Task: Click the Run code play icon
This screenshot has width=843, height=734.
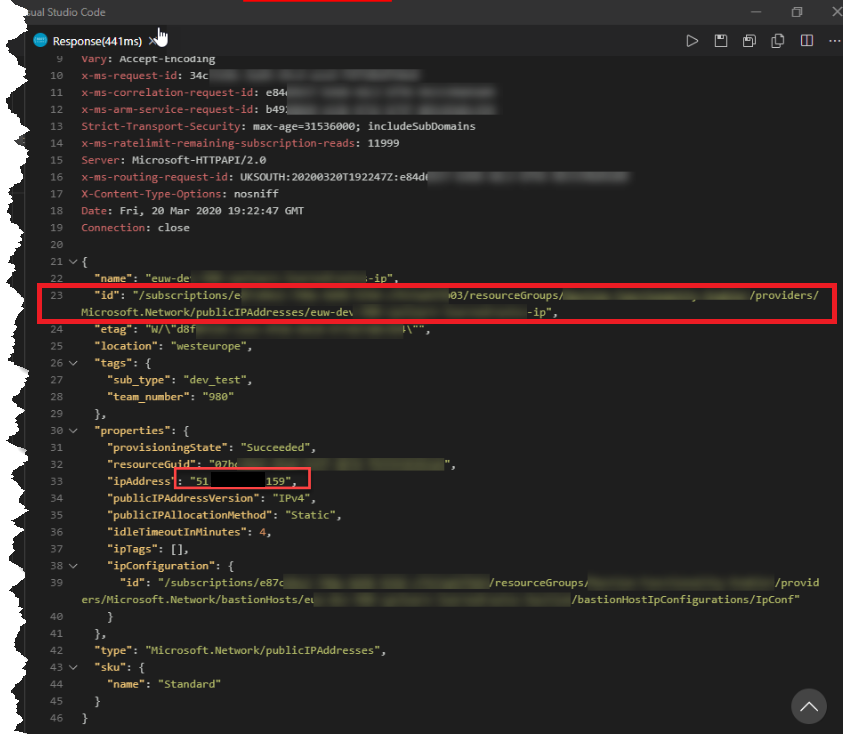Action: [x=692, y=41]
